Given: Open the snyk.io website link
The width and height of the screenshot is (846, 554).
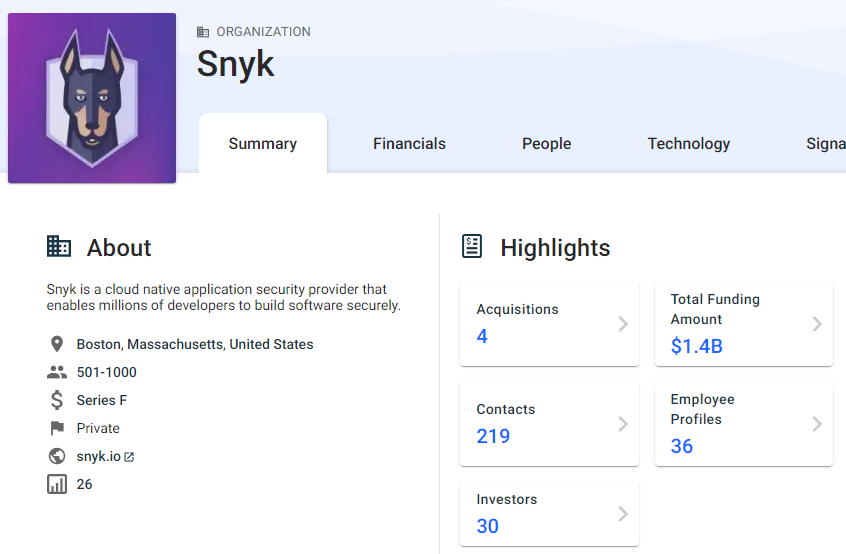Looking at the screenshot, I should pyautogui.click(x=99, y=456).
